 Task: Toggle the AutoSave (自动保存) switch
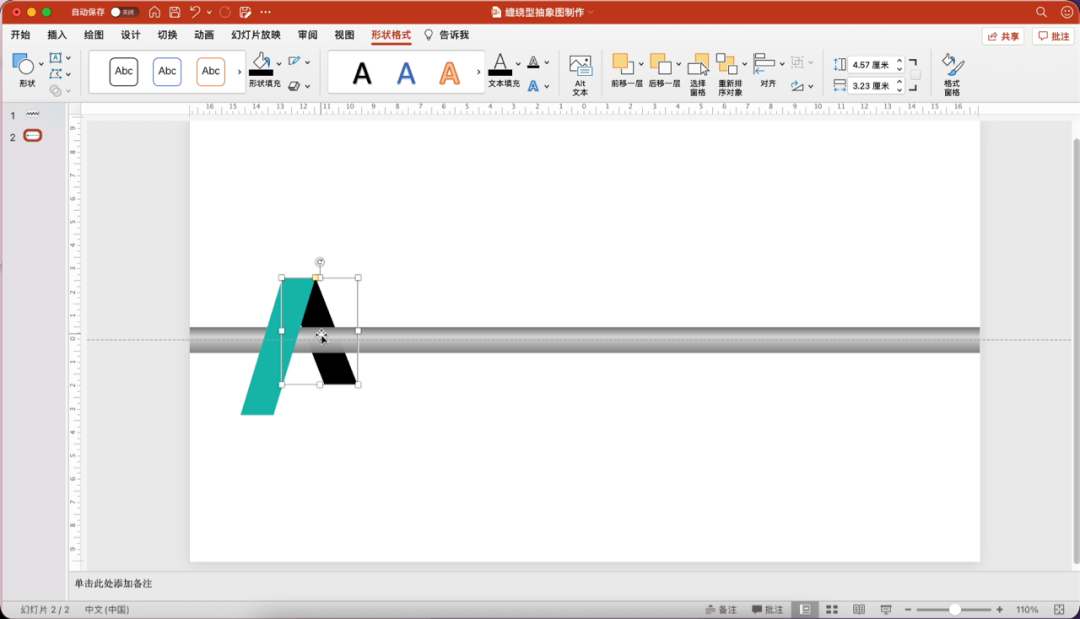123,12
